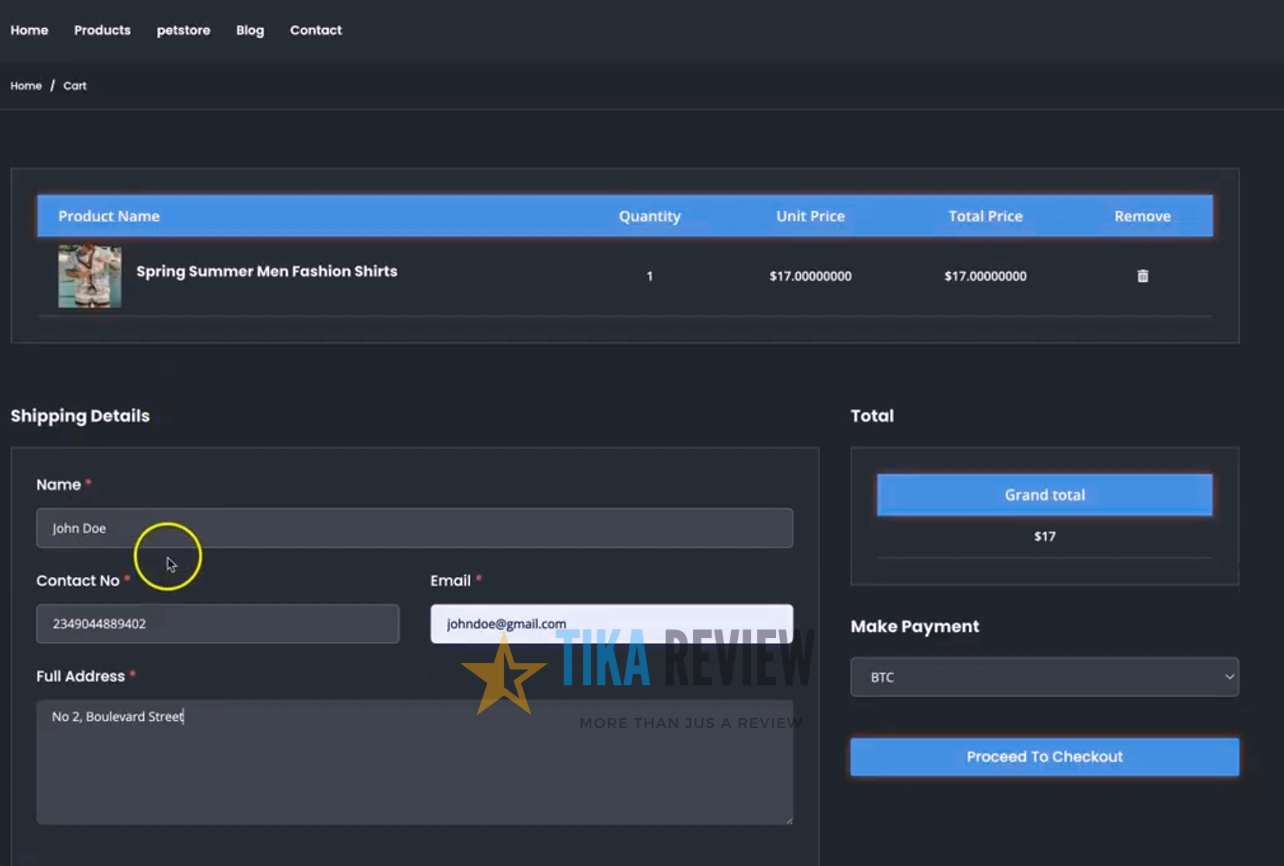Focus the Name field containing John Doe
The image size is (1284, 866).
pyautogui.click(x=414, y=528)
